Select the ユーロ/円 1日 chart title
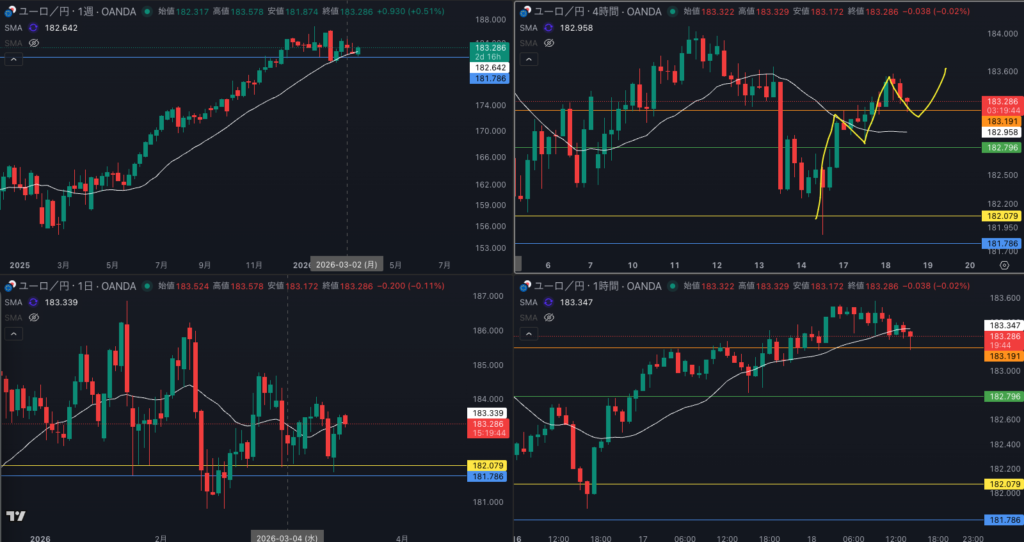The image size is (1024, 542). tap(70, 286)
